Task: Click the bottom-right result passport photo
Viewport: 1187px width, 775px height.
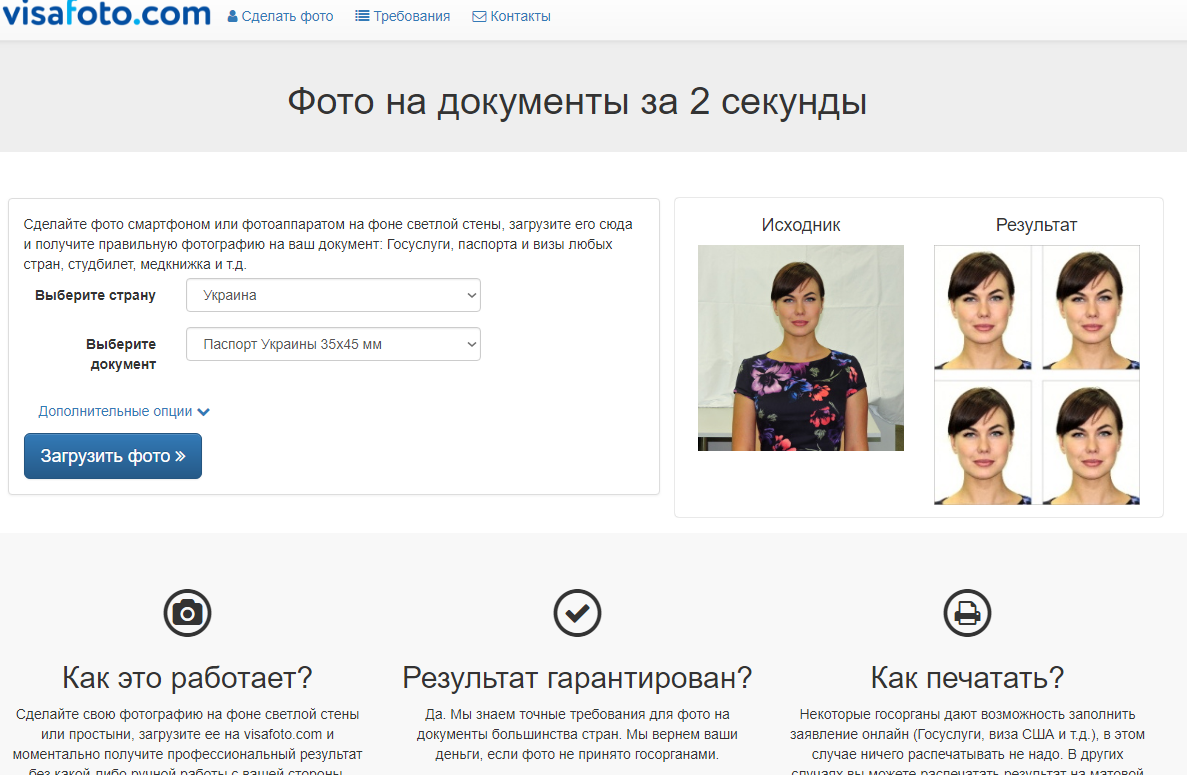Action: pyautogui.click(x=1090, y=442)
